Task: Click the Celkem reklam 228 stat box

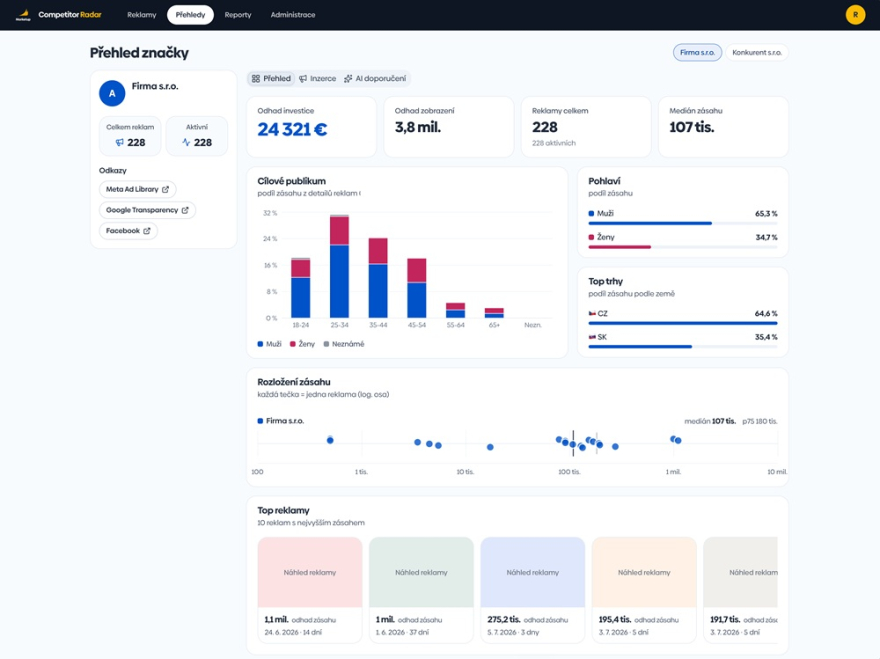Action: [130, 136]
